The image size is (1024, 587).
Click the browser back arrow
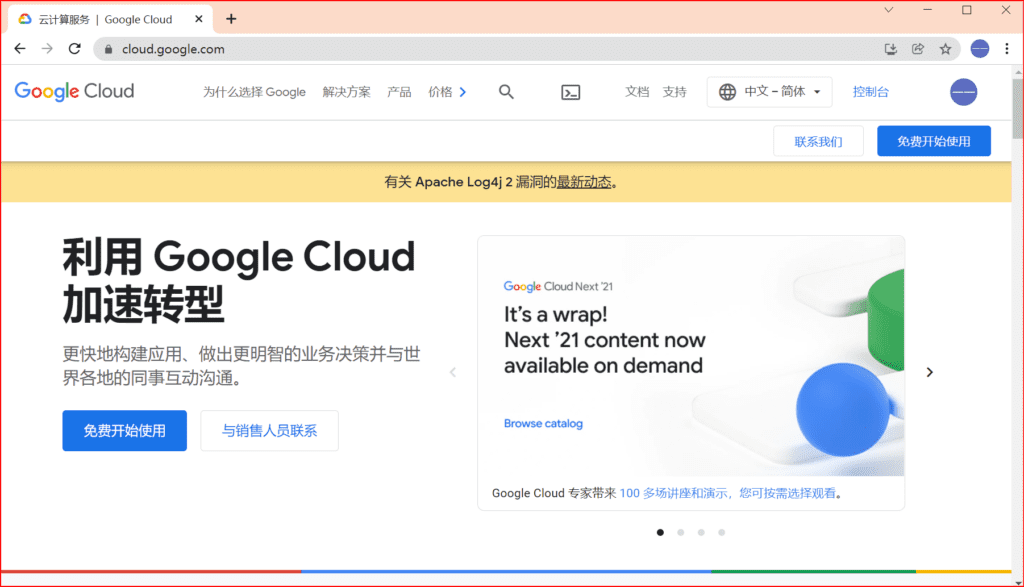(x=20, y=48)
